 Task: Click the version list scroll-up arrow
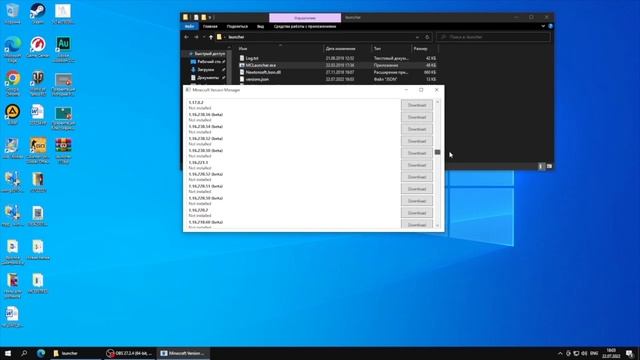437,102
